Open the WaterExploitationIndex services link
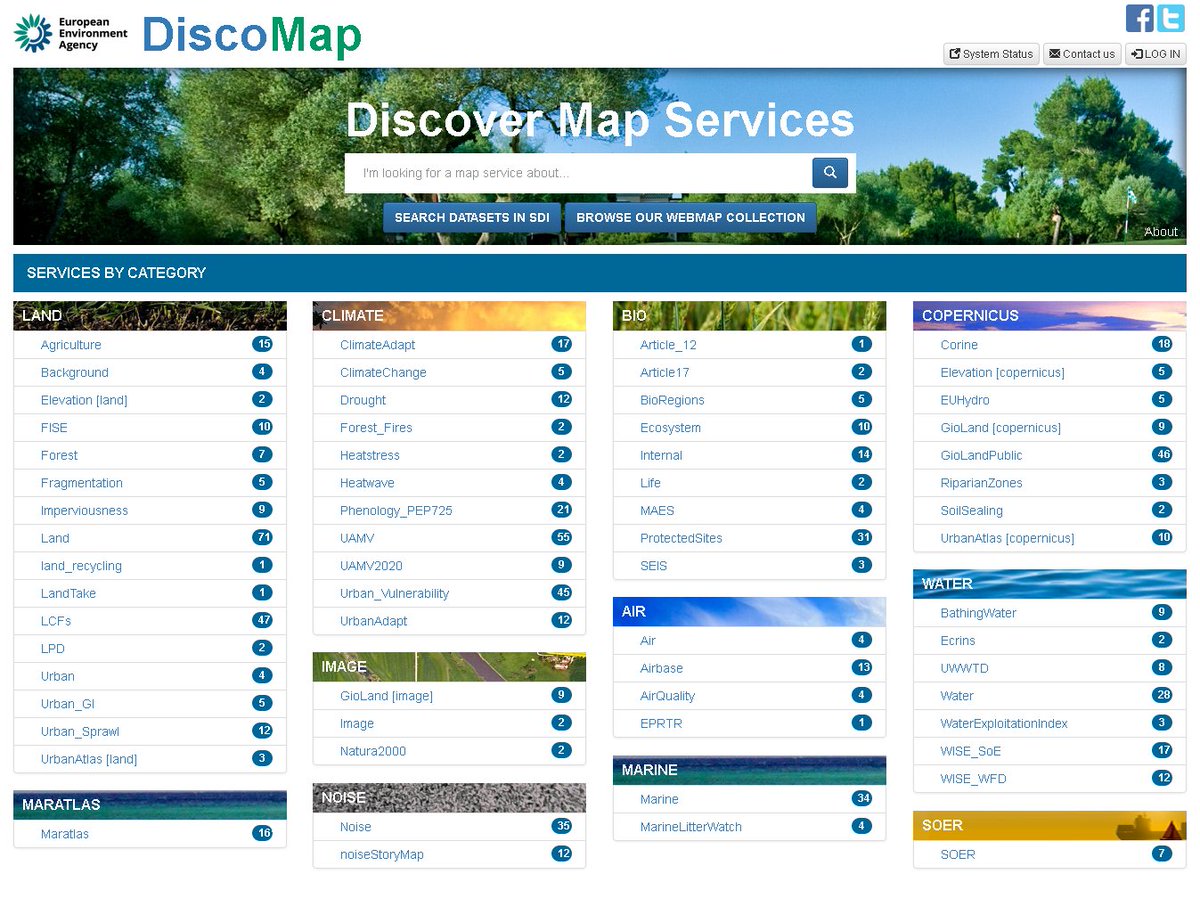 (1004, 724)
